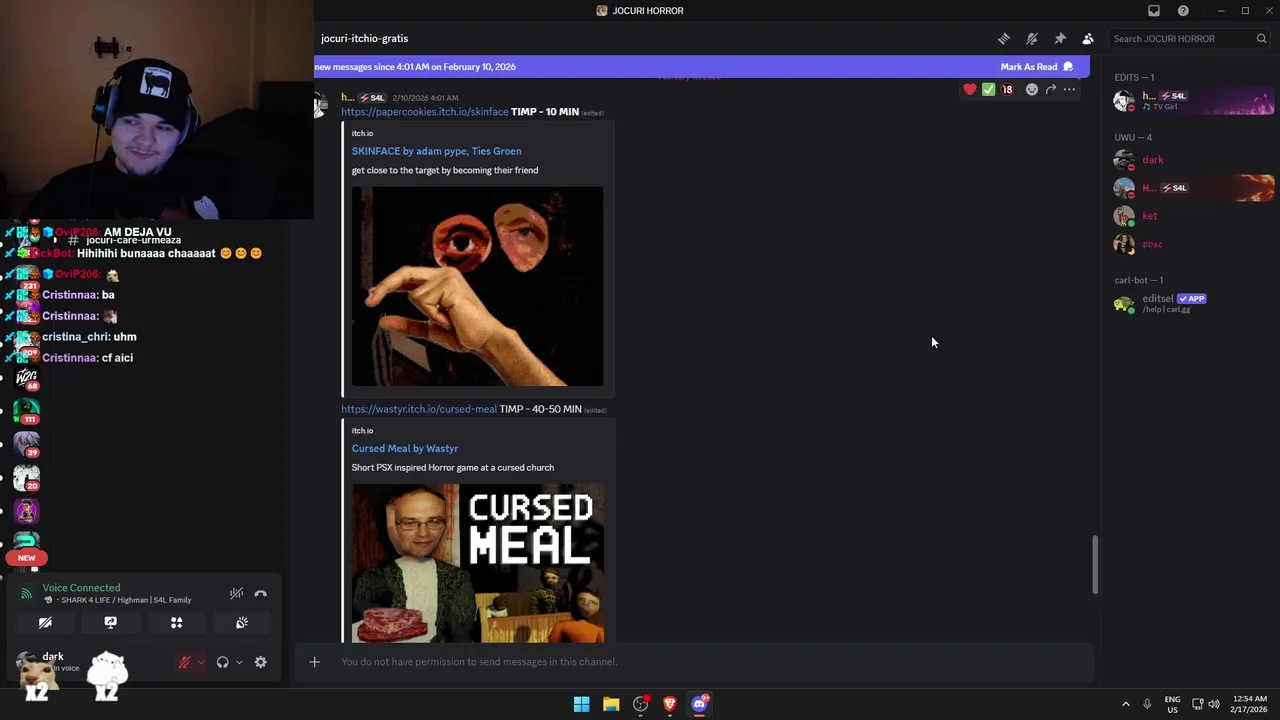Open the ENG US language switcher
This screenshot has height=720, width=1280.
(1172, 704)
